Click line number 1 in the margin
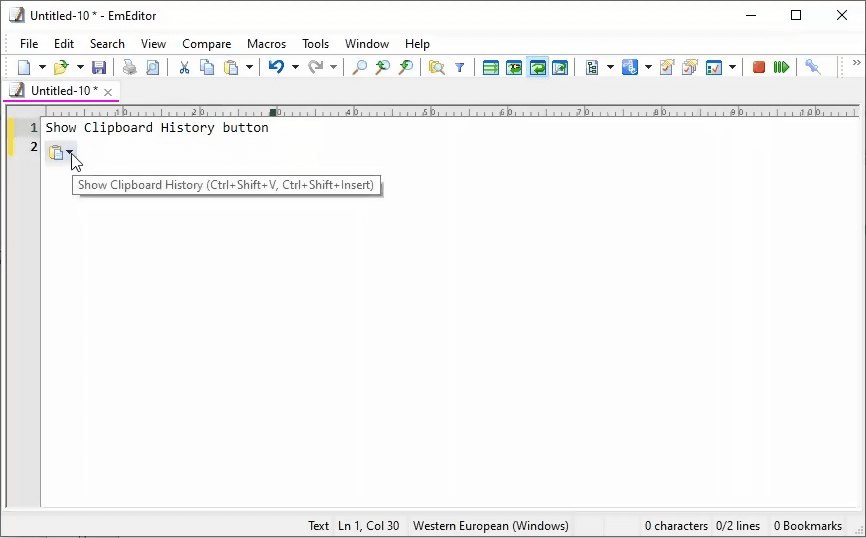The width and height of the screenshot is (866, 538). coord(34,128)
